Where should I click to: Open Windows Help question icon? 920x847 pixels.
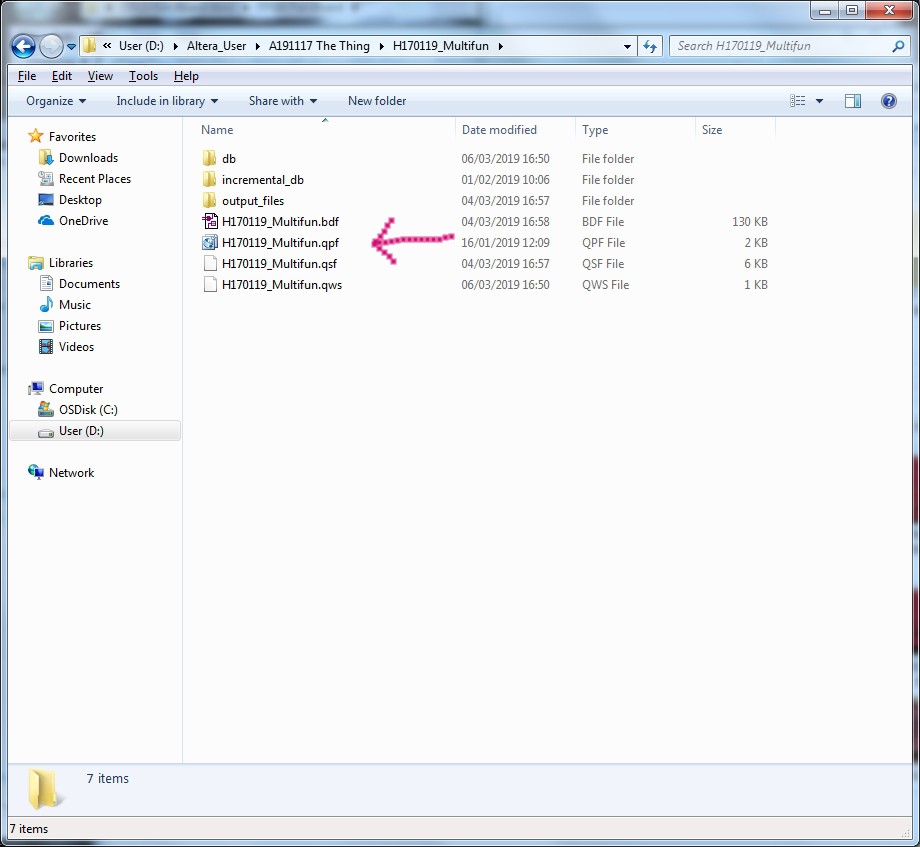pos(888,101)
